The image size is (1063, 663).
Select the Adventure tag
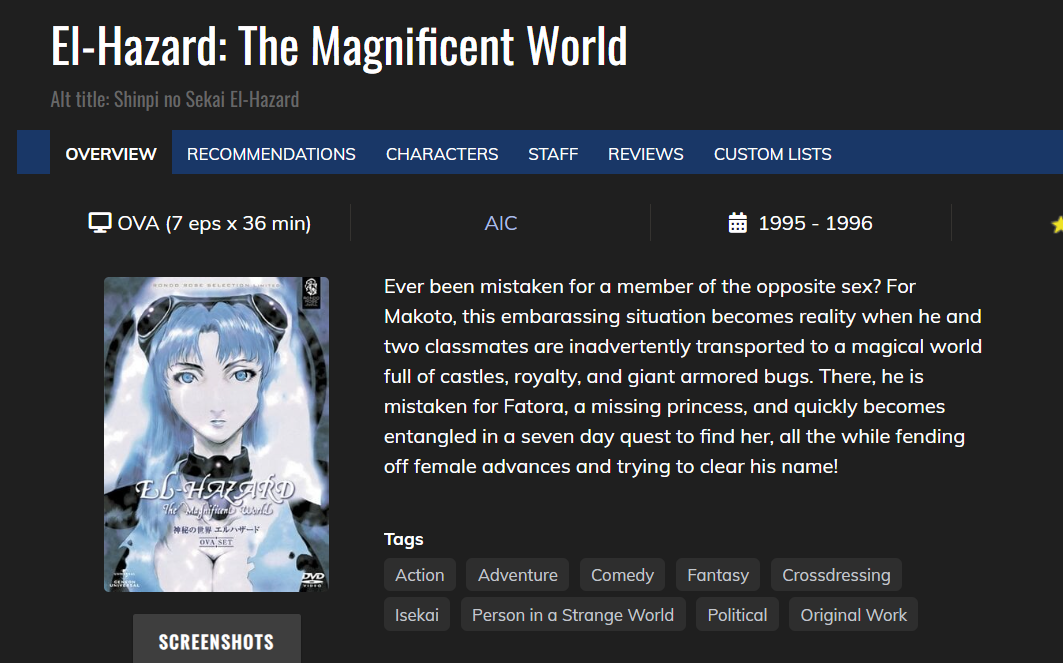tap(518, 575)
